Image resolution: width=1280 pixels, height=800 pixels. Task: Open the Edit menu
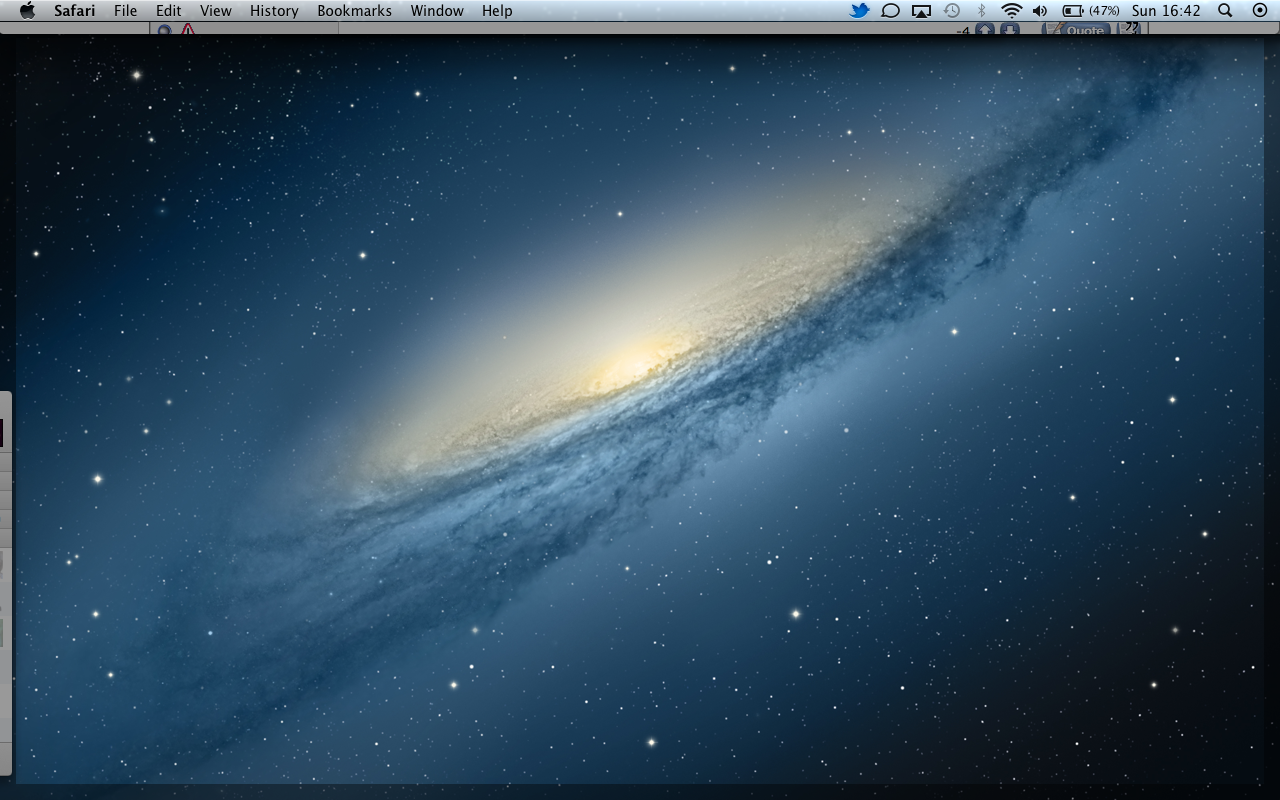click(x=168, y=11)
